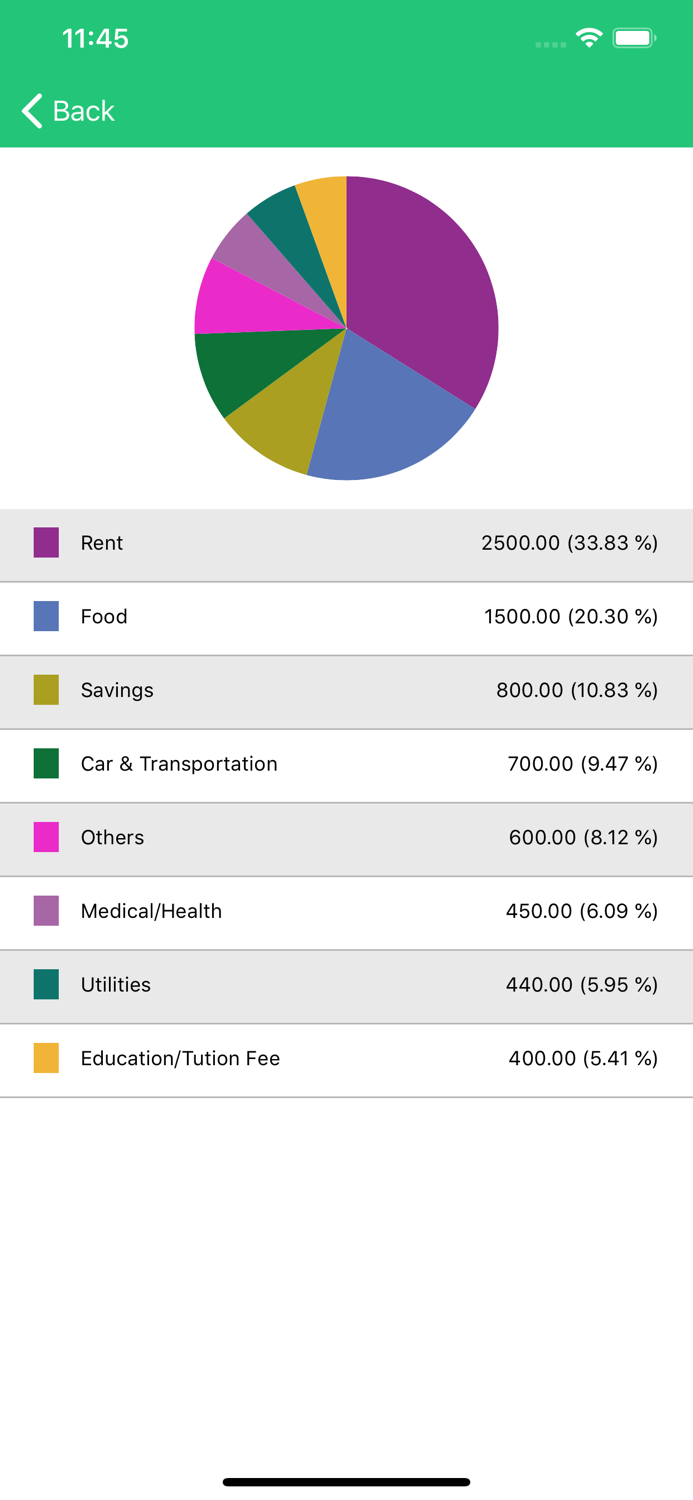Click the purple Rent color swatch
Image resolution: width=693 pixels, height=1500 pixels.
[x=46, y=543]
